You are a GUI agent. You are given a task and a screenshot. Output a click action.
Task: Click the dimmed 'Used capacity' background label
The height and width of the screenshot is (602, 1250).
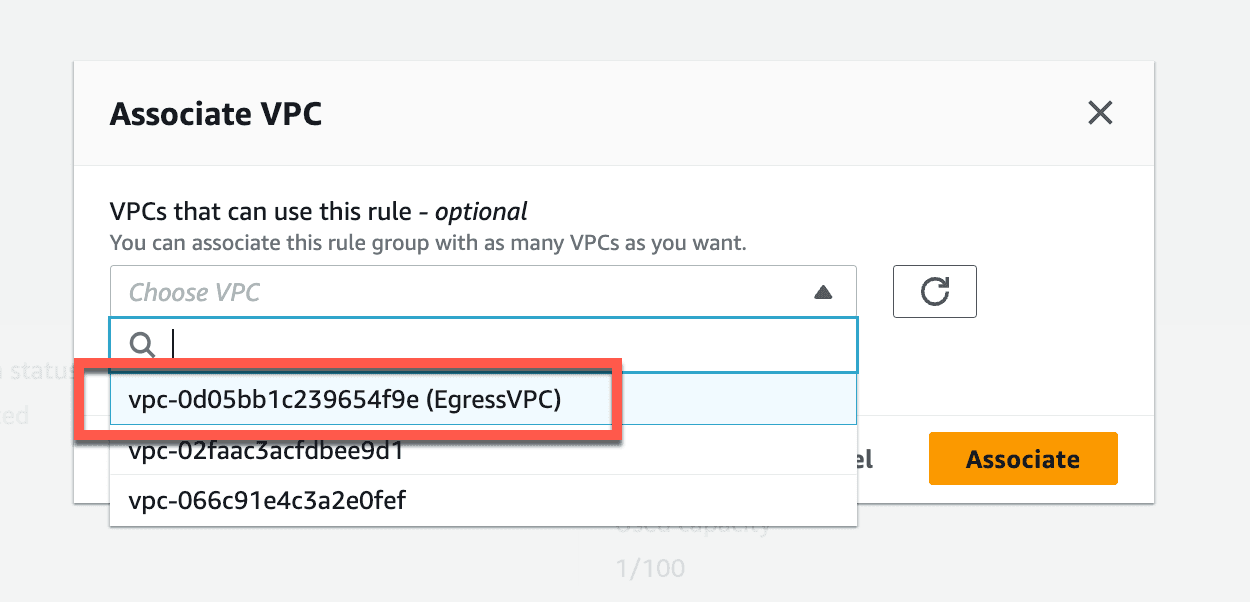pos(694,525)
